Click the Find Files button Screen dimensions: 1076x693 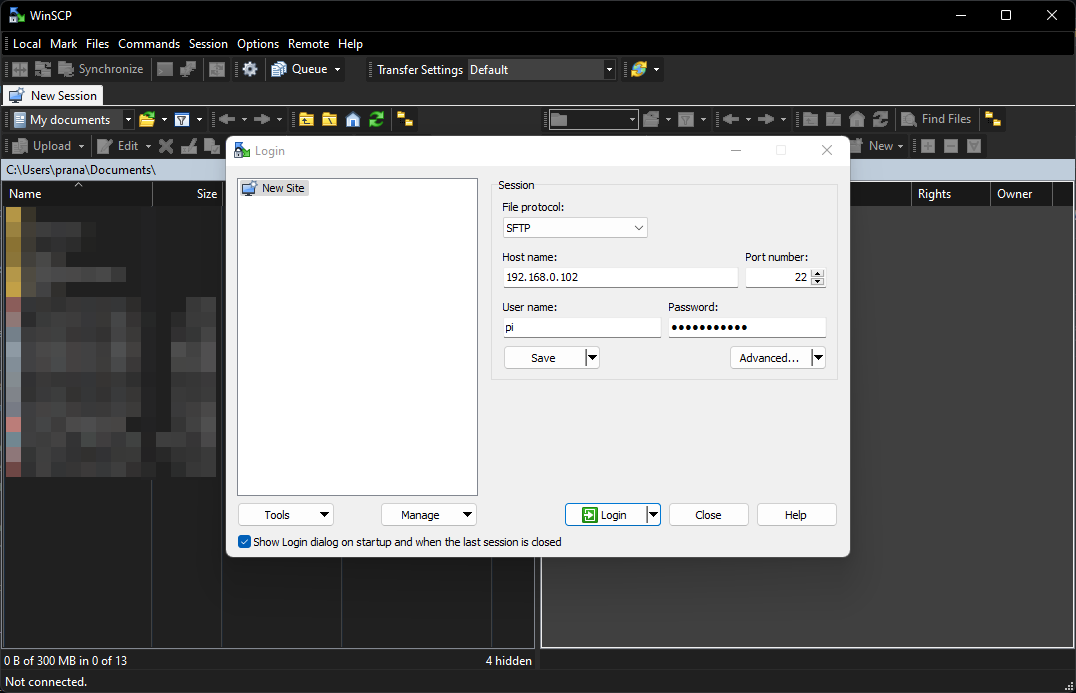936,119
